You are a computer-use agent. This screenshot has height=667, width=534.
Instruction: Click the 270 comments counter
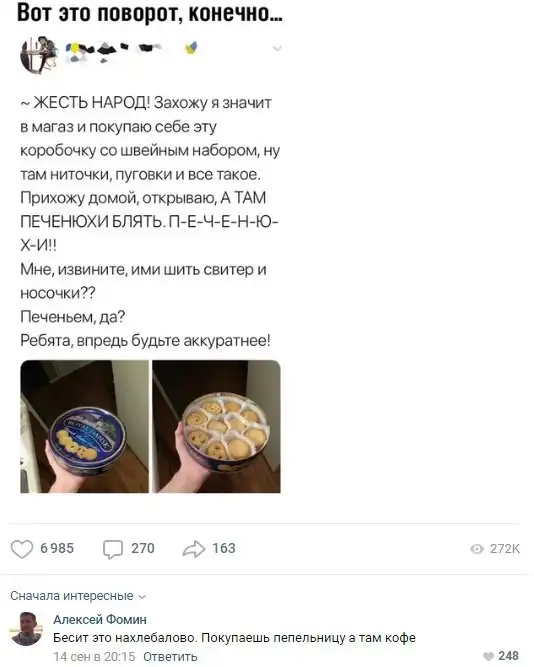click(x=143, y=548)
